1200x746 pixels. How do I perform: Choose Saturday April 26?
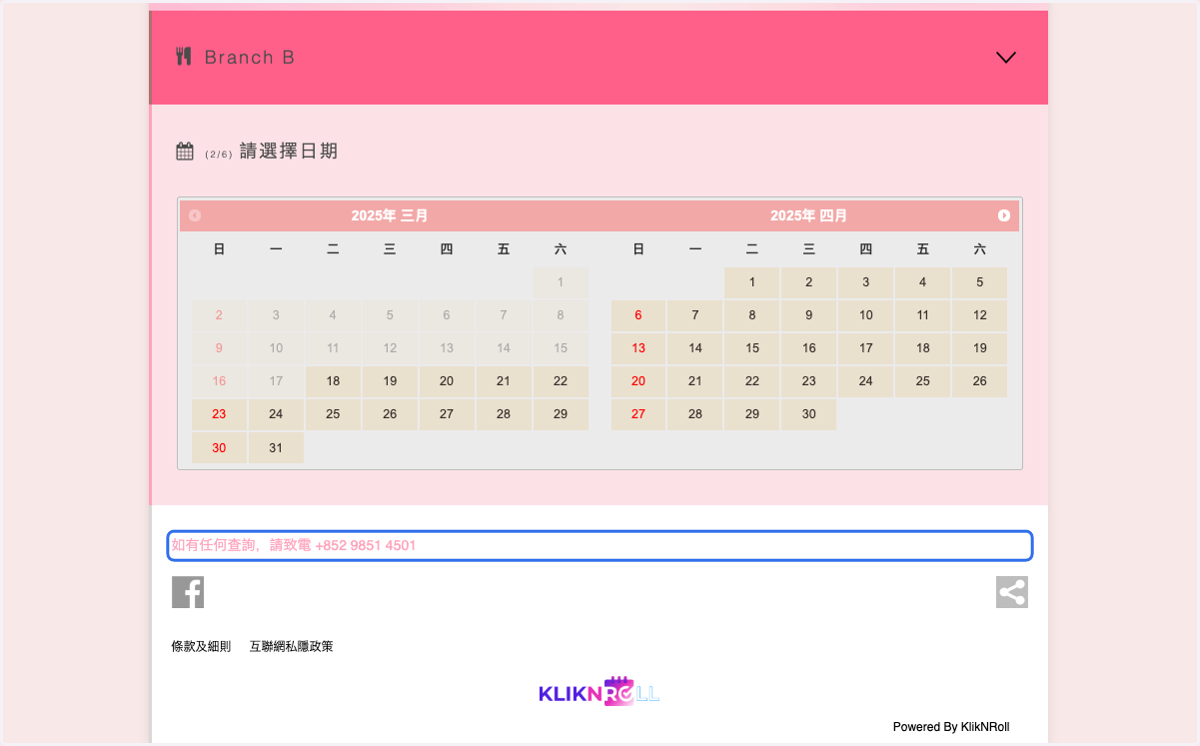pyautogui.click(x=979, y=381)
